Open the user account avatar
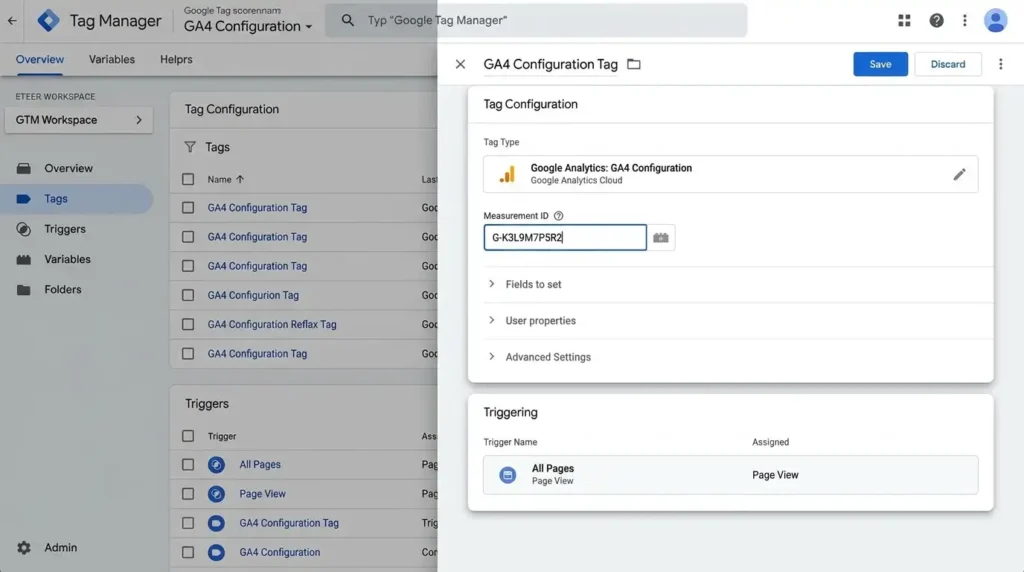Screen dimensions: 1024x572 point(995,21)
